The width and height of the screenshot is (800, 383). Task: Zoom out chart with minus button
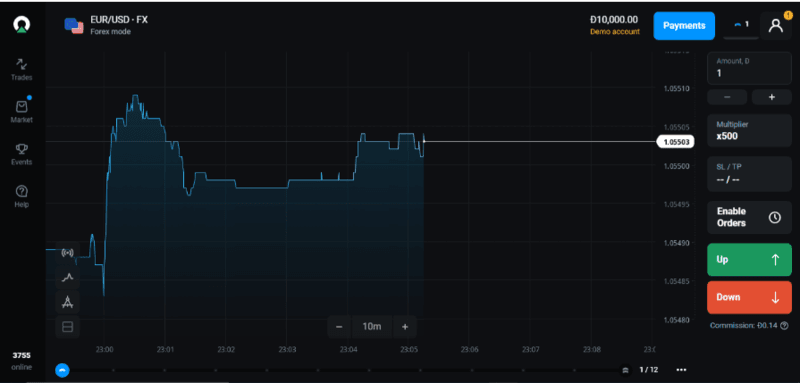[339, 327]
